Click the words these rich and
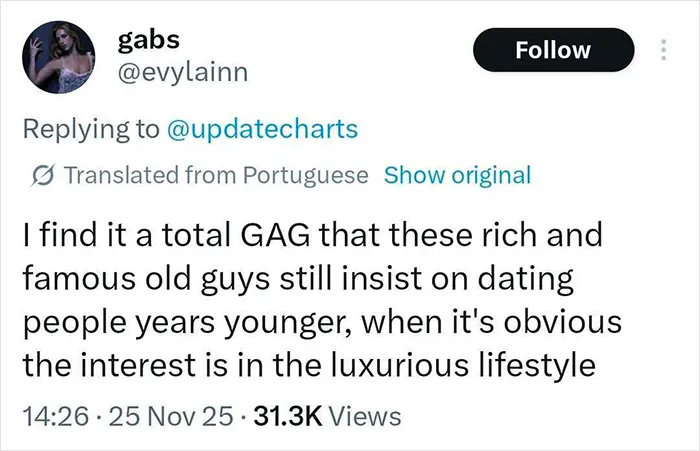700x451 pixels. point(496,235)
